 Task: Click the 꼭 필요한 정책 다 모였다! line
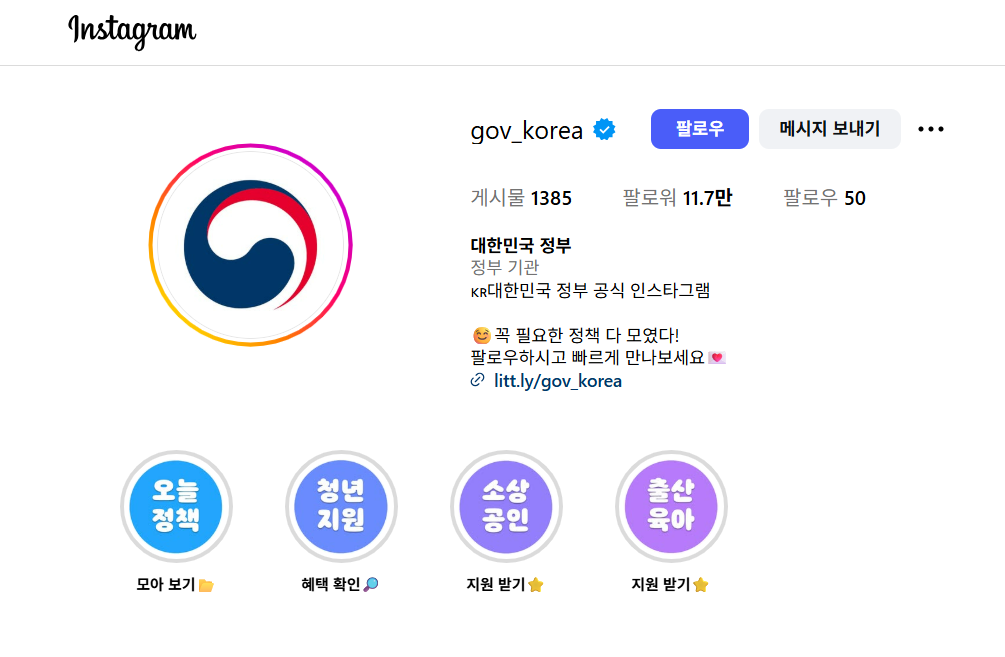tap(575, 335)
